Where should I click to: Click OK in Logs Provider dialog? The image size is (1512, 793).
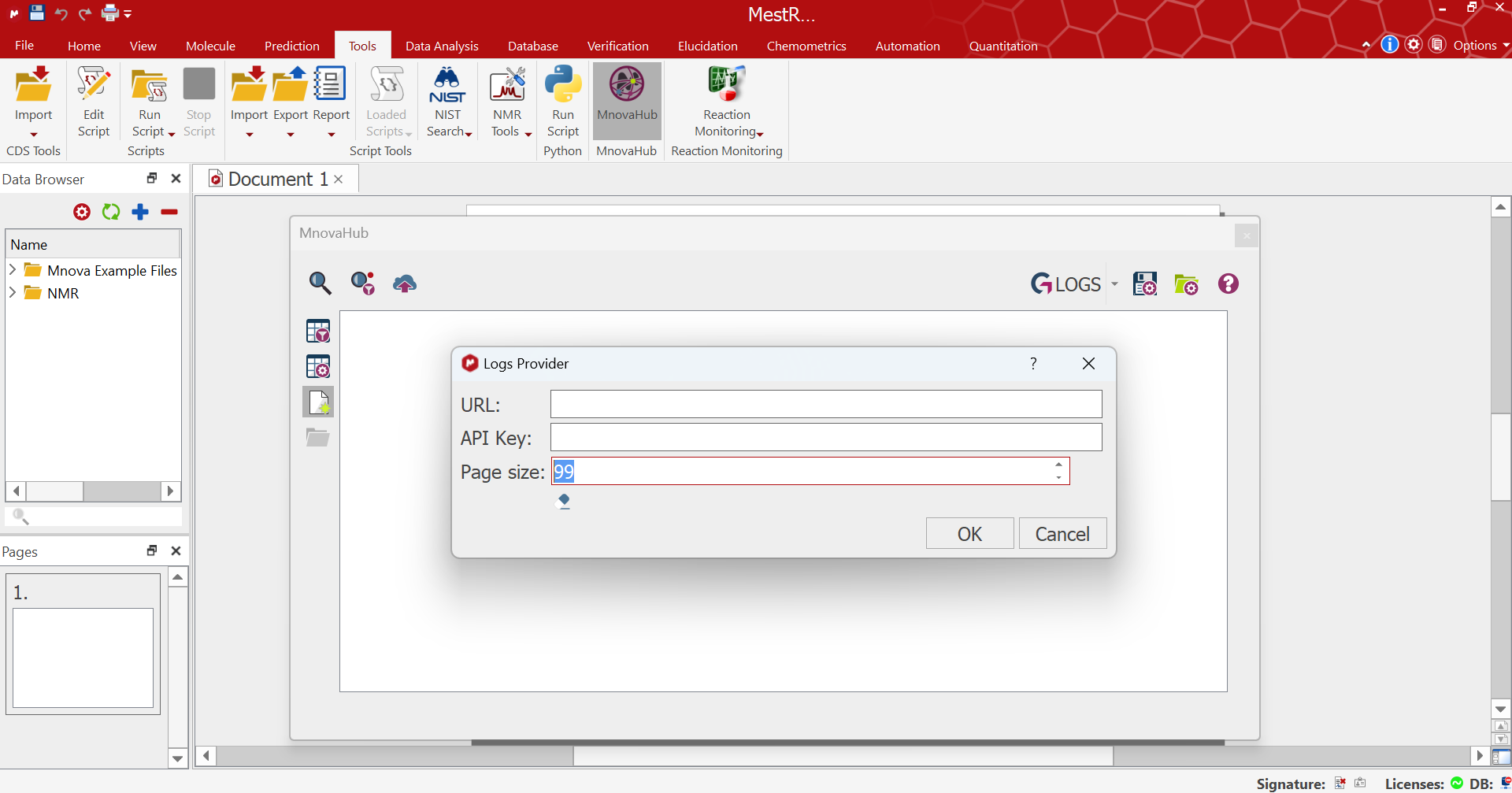tap(969, 533)
